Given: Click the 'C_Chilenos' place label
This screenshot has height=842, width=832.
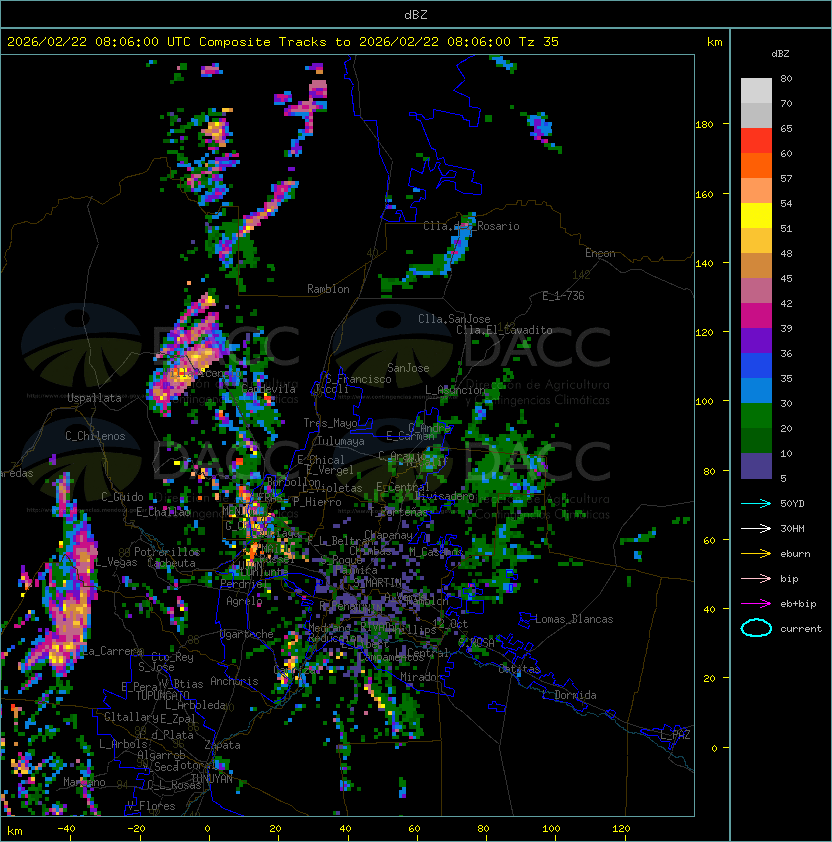Looking at the screenshot, I should 95,436.
